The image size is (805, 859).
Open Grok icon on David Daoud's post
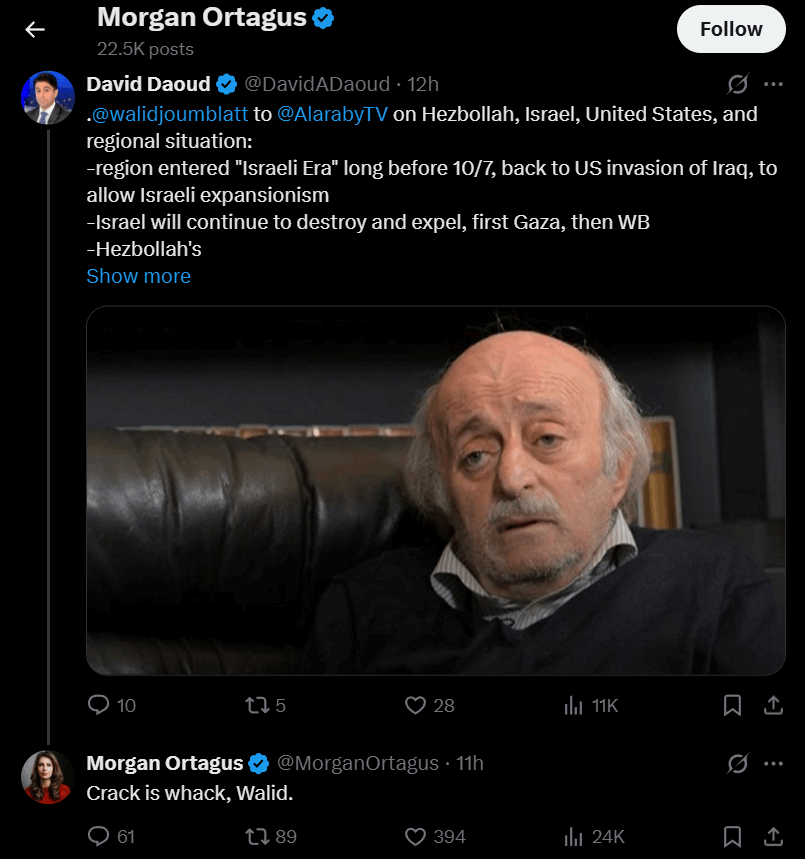[x=738, y=84]
